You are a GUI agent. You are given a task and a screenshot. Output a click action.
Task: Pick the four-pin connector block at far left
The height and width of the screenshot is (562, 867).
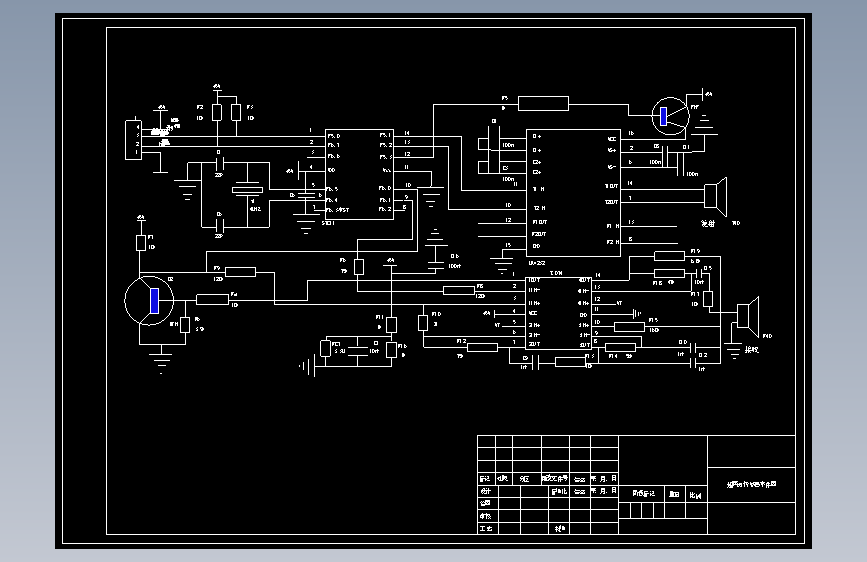[133, 139]
